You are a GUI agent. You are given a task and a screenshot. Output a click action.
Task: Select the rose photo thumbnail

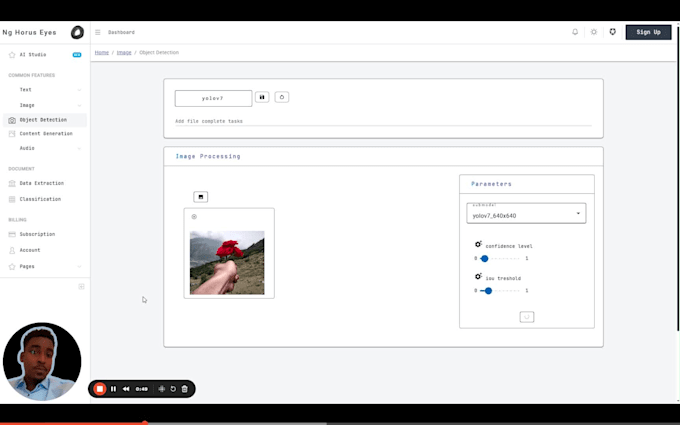[x=227, y=262]
